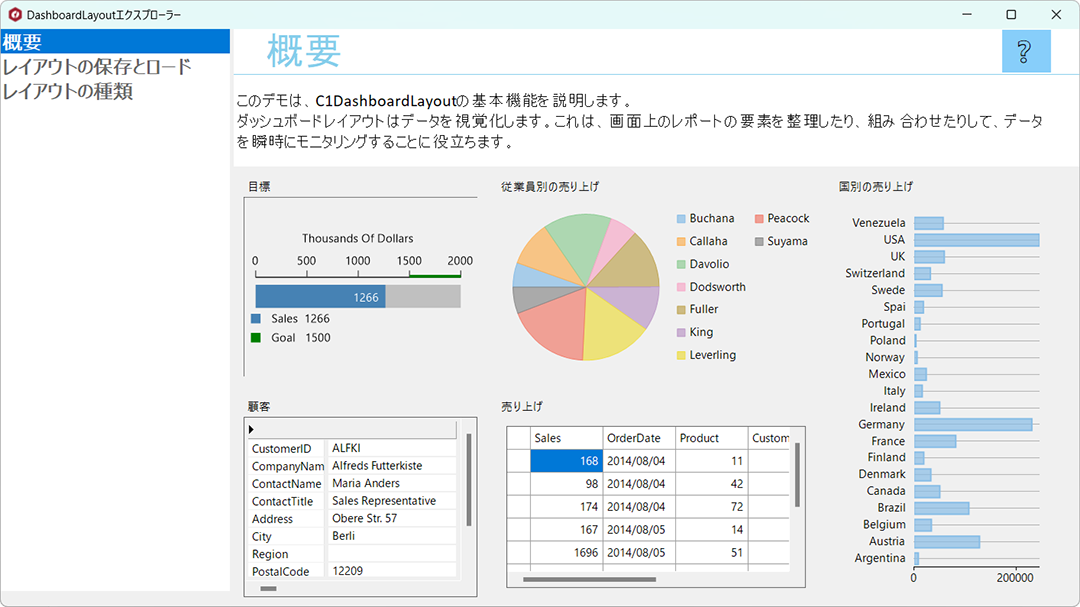Click the Venezuela bar in country chart
The image size is (1080, 607).
(929, 223)
